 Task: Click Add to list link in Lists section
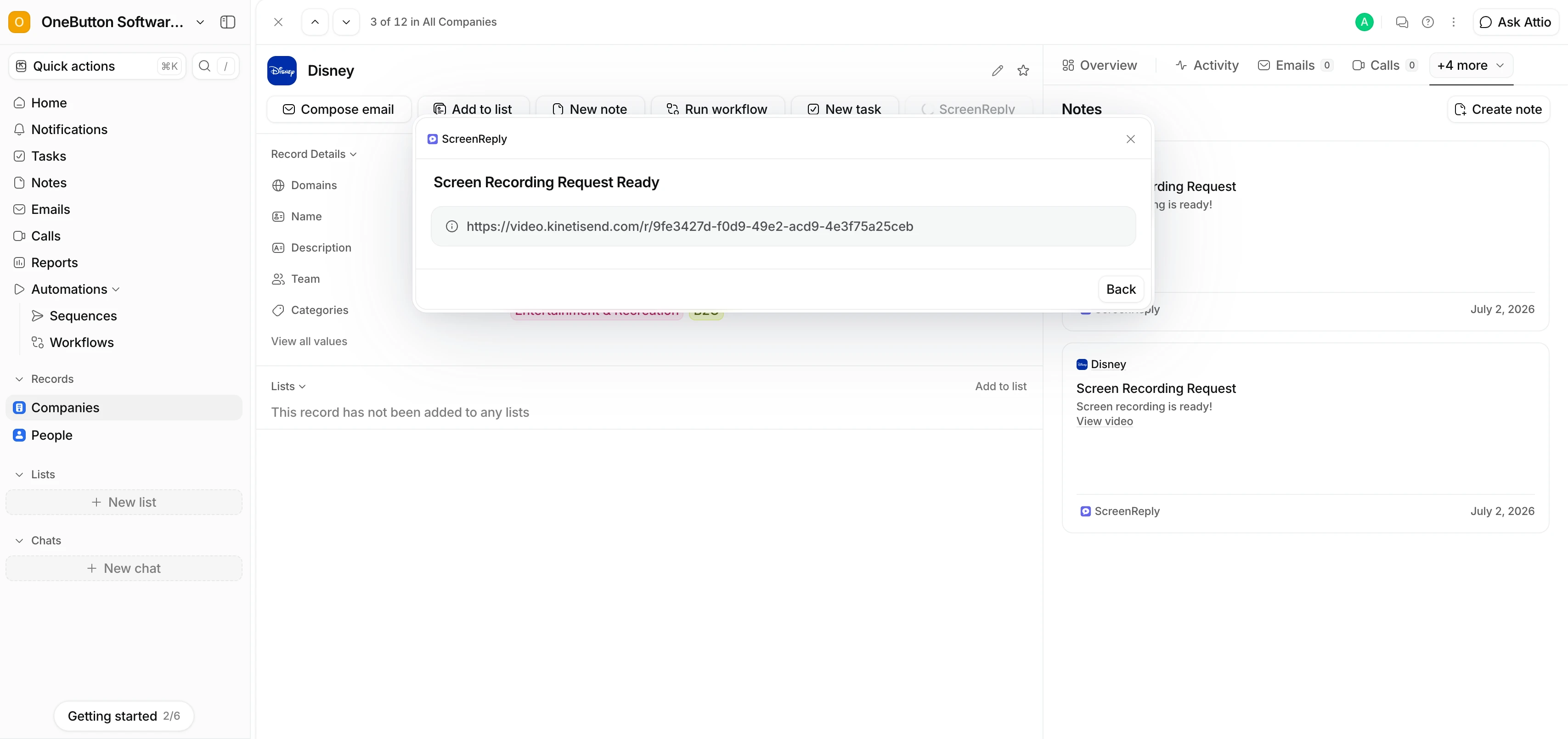click(1001, 386)
